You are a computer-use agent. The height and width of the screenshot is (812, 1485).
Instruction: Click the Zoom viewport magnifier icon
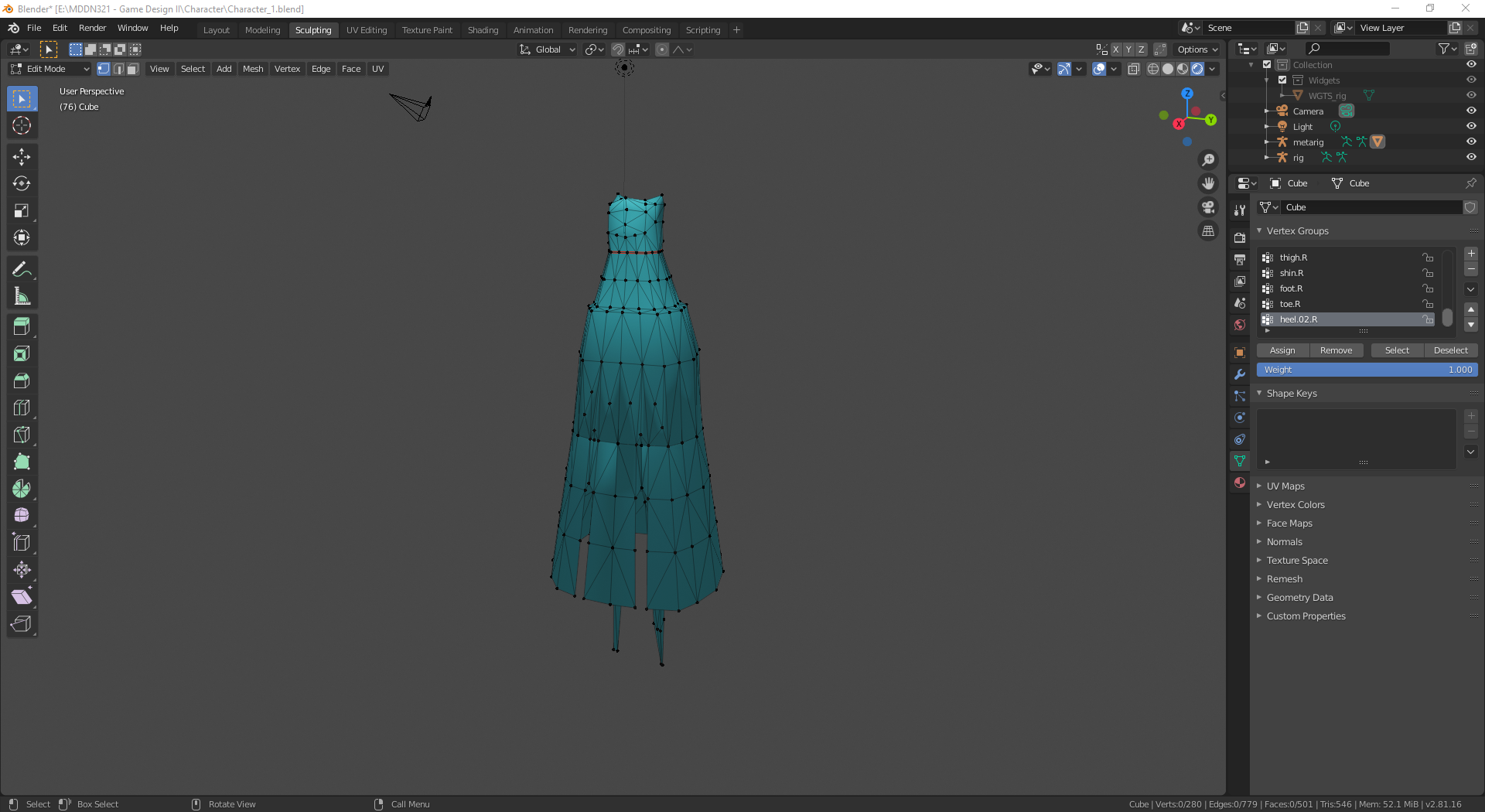tap(1208, 160)
